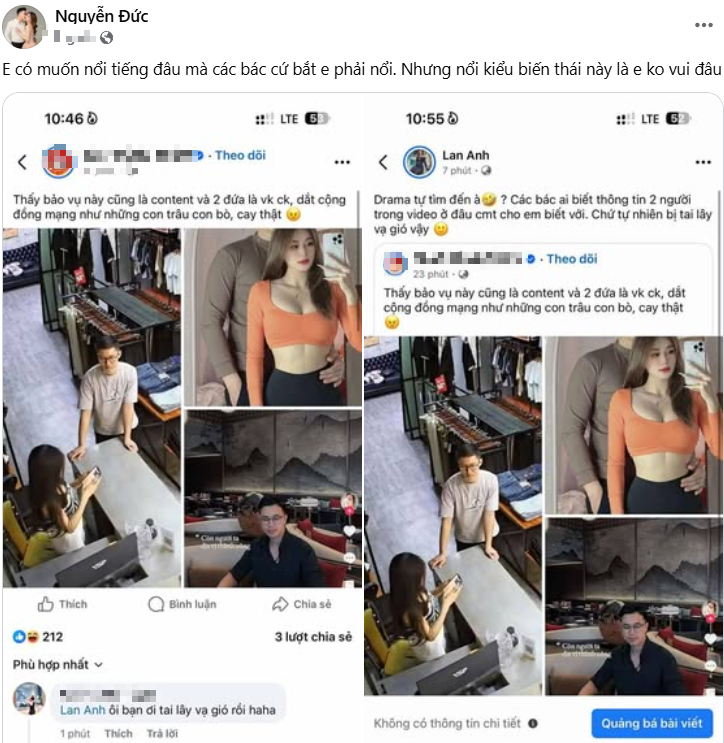The width and height of the screenshot is (724, 743).
Task: Open the three-dot menu in the left screenshot header
Action: pyautogui.click(x=342, y=162)
